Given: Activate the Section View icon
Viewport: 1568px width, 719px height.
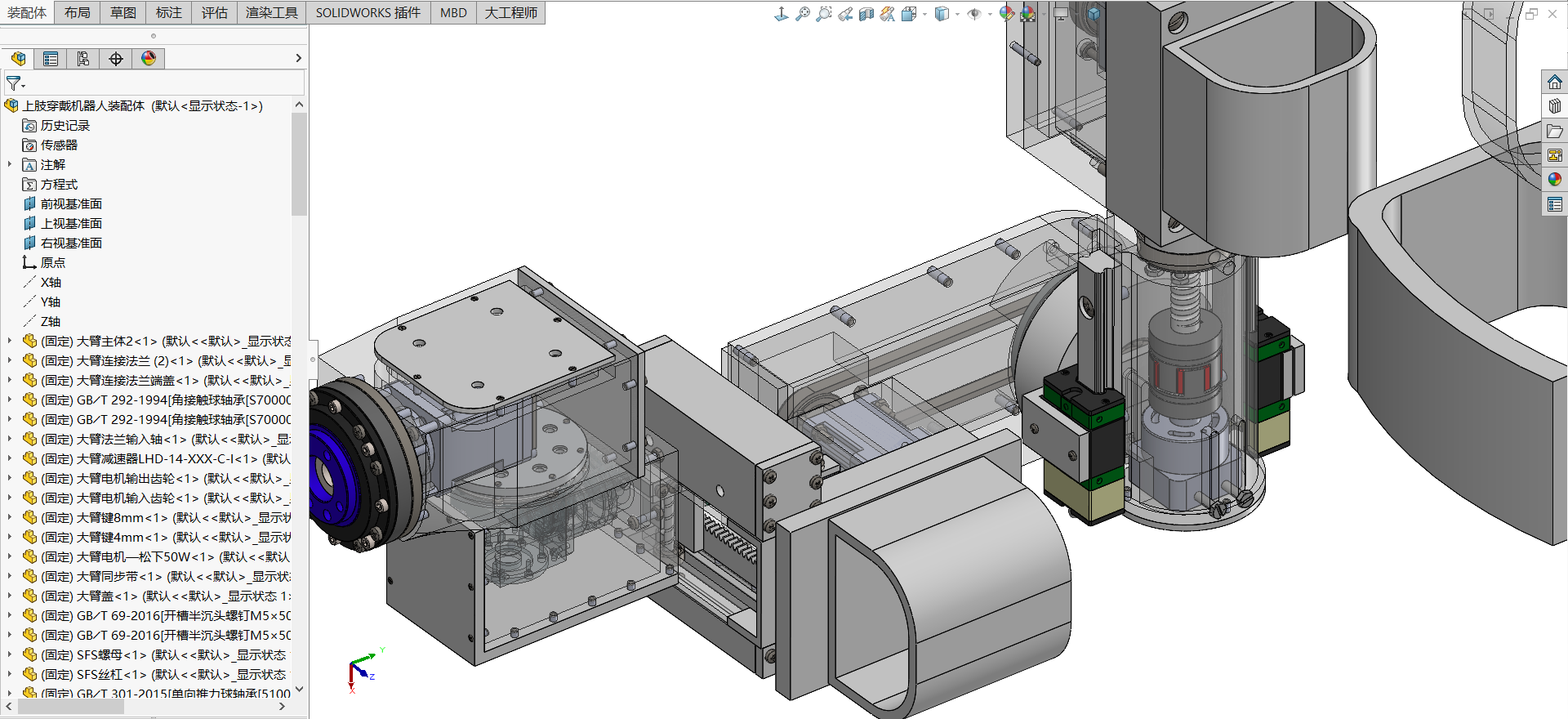Looking at the screenshot, I should [866, 13].
